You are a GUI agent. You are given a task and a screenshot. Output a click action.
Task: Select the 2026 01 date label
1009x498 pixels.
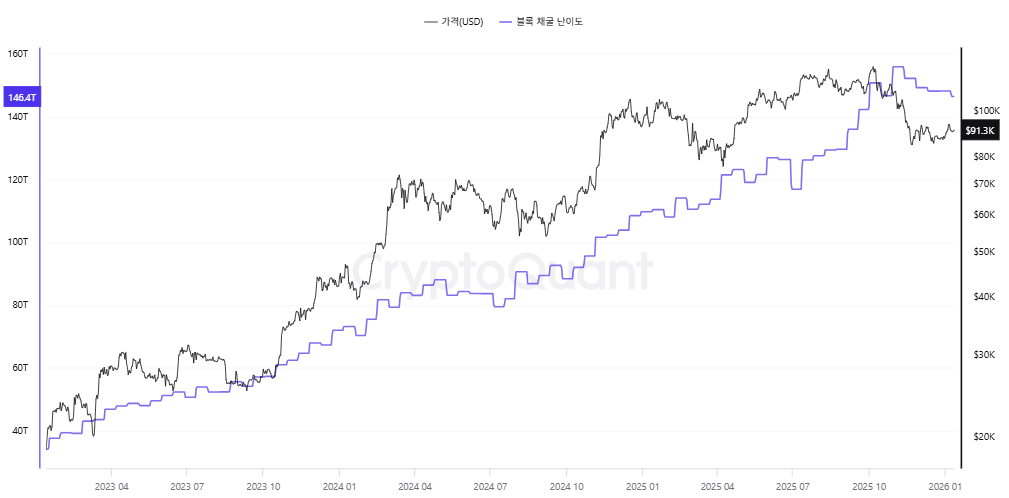pyautogui.click(x=945, y=487)
